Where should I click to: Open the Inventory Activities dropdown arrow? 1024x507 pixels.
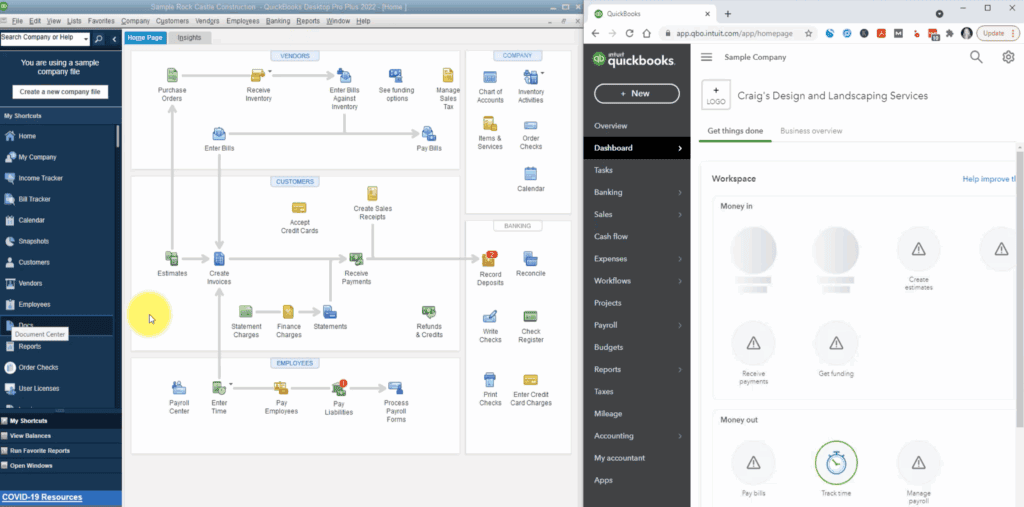tap(541, 73)
